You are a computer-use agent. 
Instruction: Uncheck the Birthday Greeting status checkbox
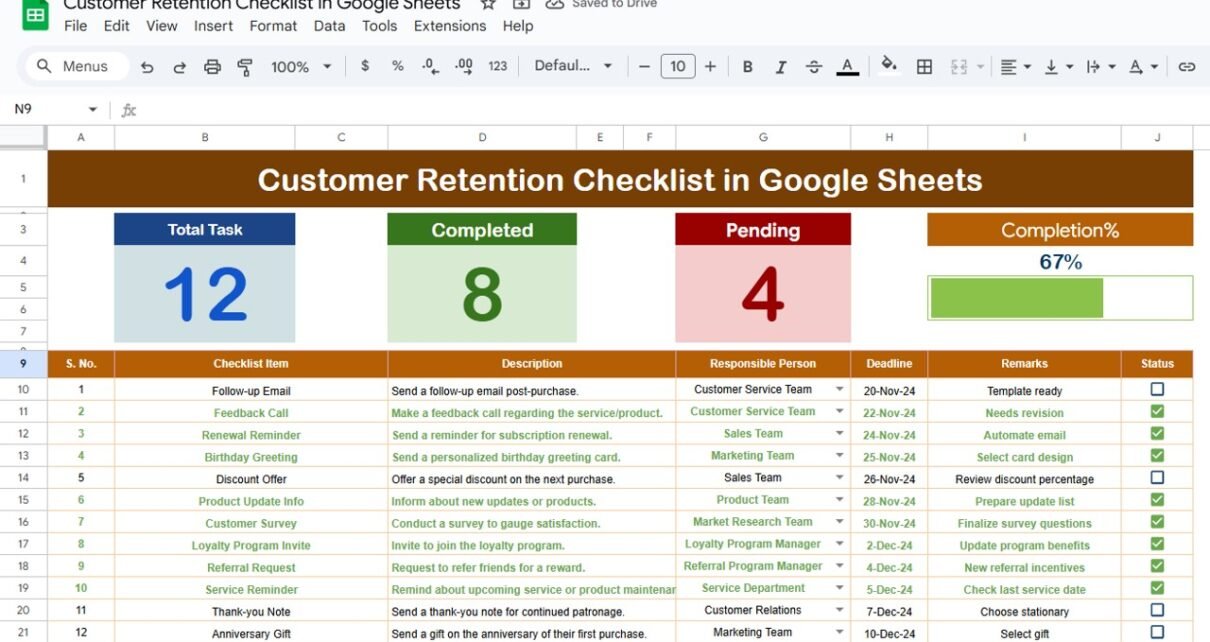[x=1157, y=455]
